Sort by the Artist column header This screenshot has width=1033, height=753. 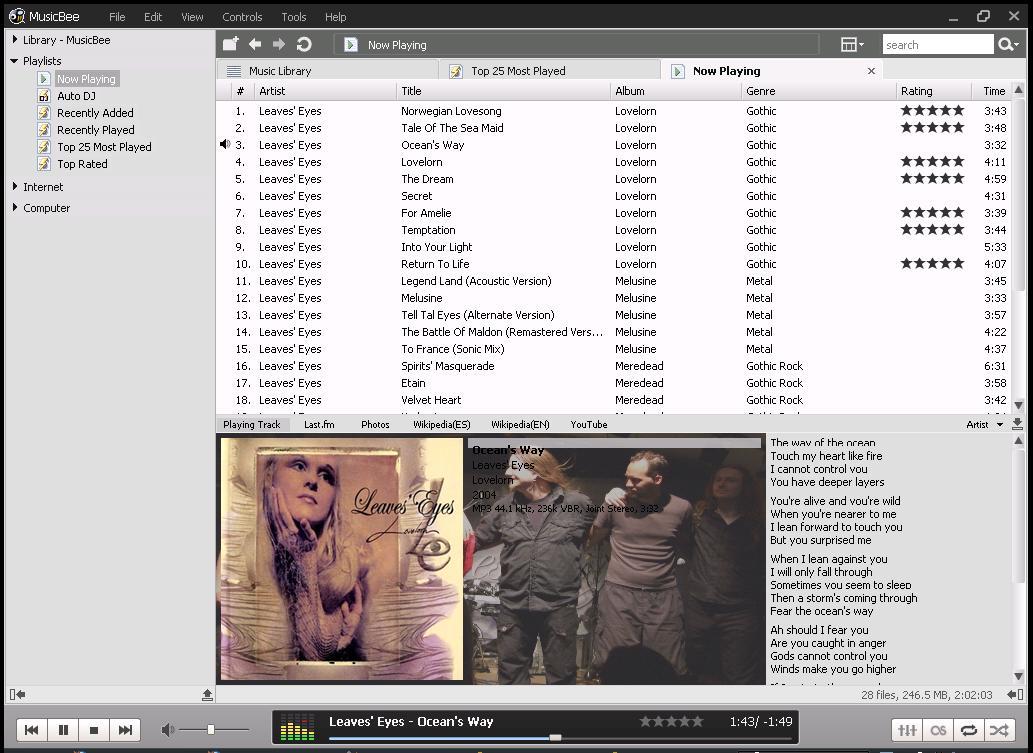click(x=325, y=91)
